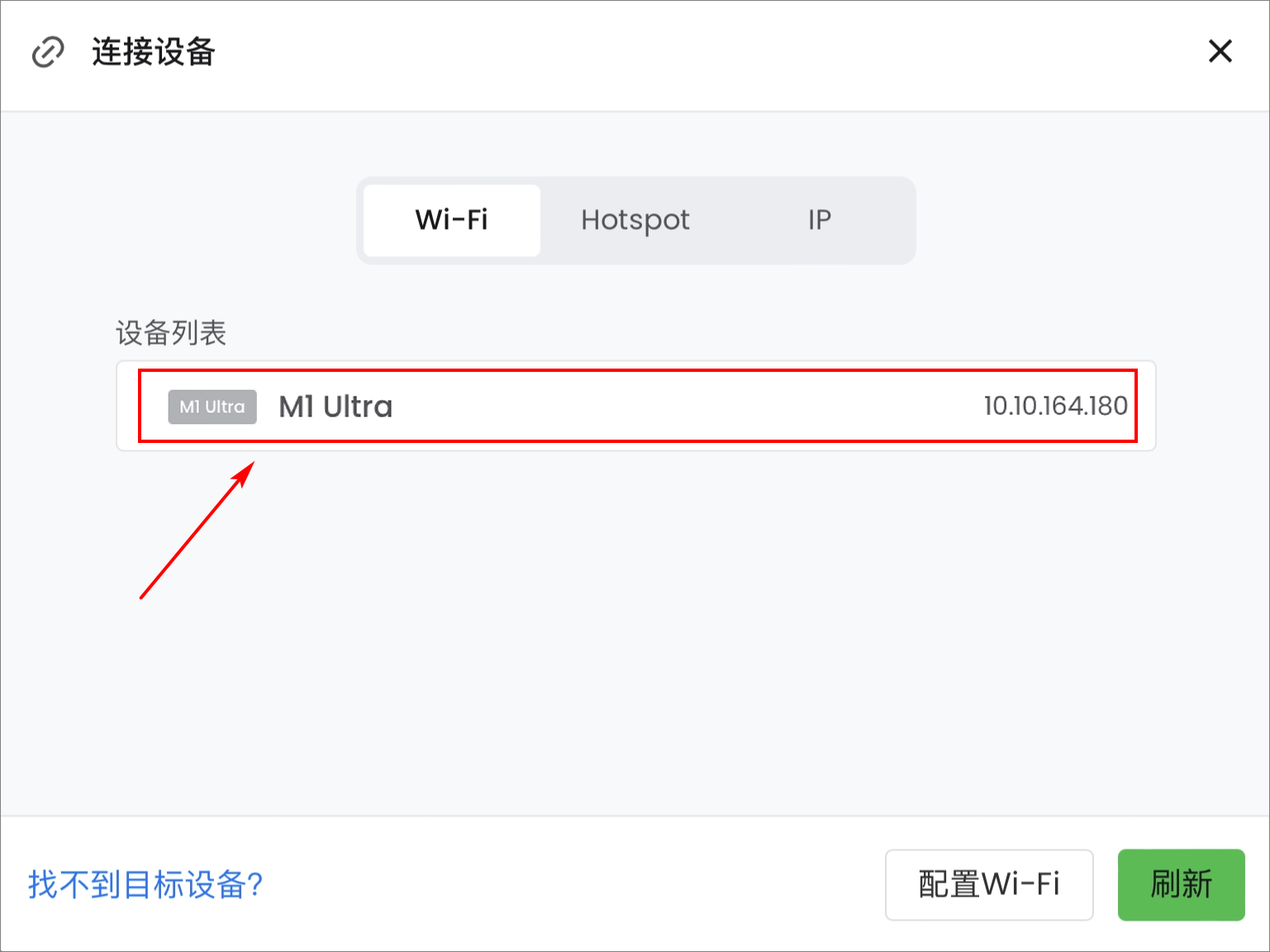Switch to the IP connection tab

point(820,220)
